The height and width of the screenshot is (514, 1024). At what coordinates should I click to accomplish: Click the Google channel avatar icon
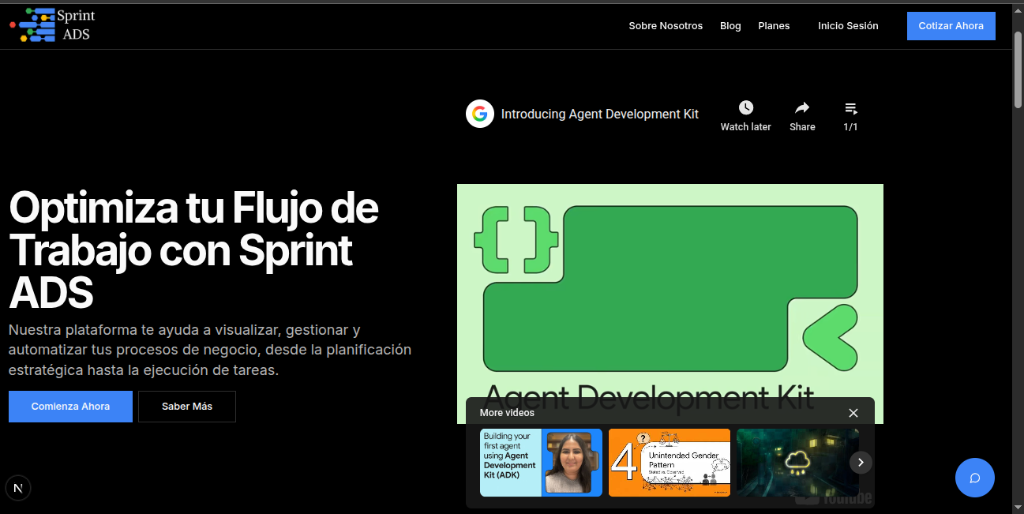pos(480,114)
